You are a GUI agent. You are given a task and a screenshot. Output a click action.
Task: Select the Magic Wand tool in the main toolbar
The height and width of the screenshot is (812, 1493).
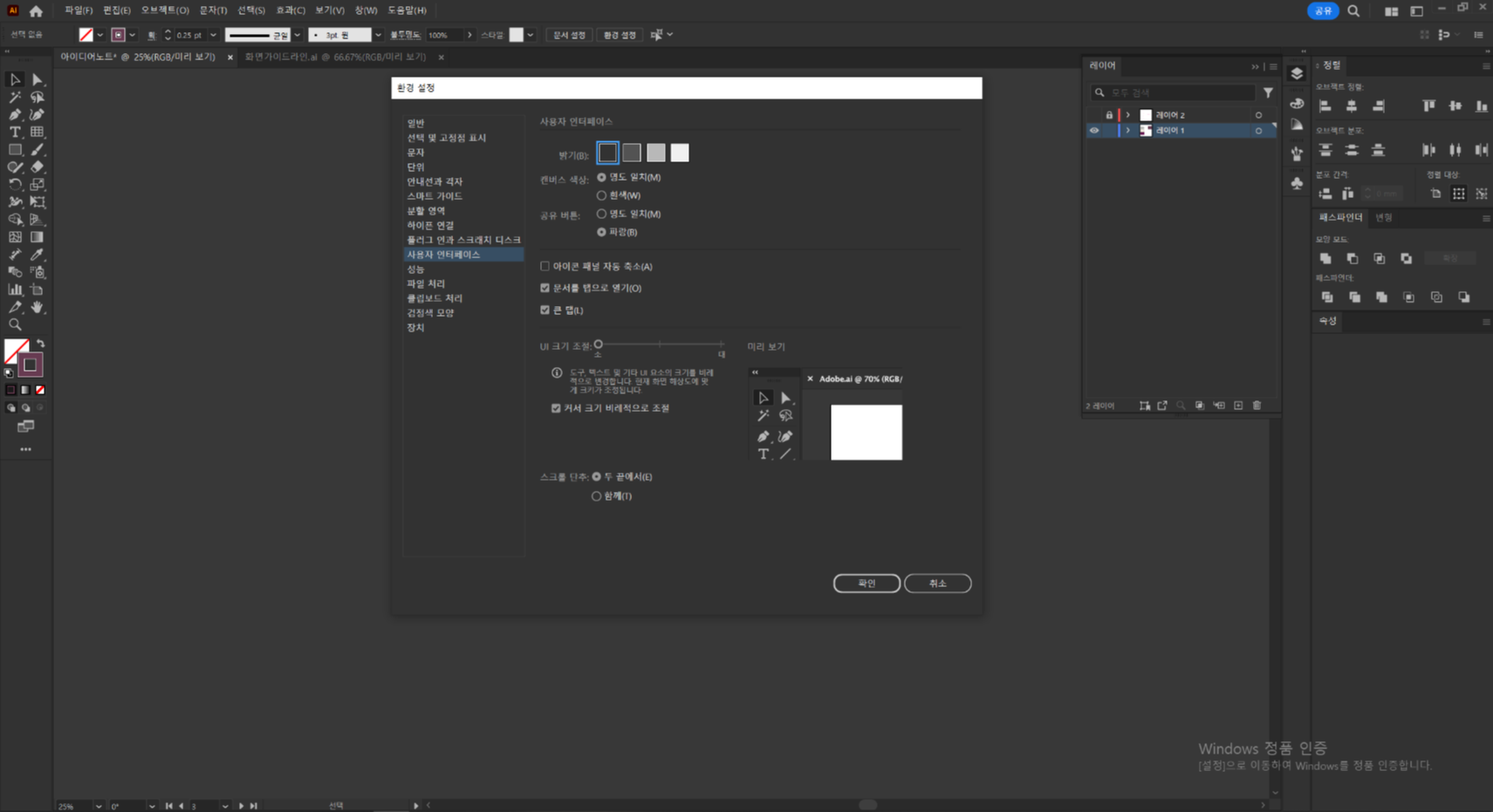15,97
